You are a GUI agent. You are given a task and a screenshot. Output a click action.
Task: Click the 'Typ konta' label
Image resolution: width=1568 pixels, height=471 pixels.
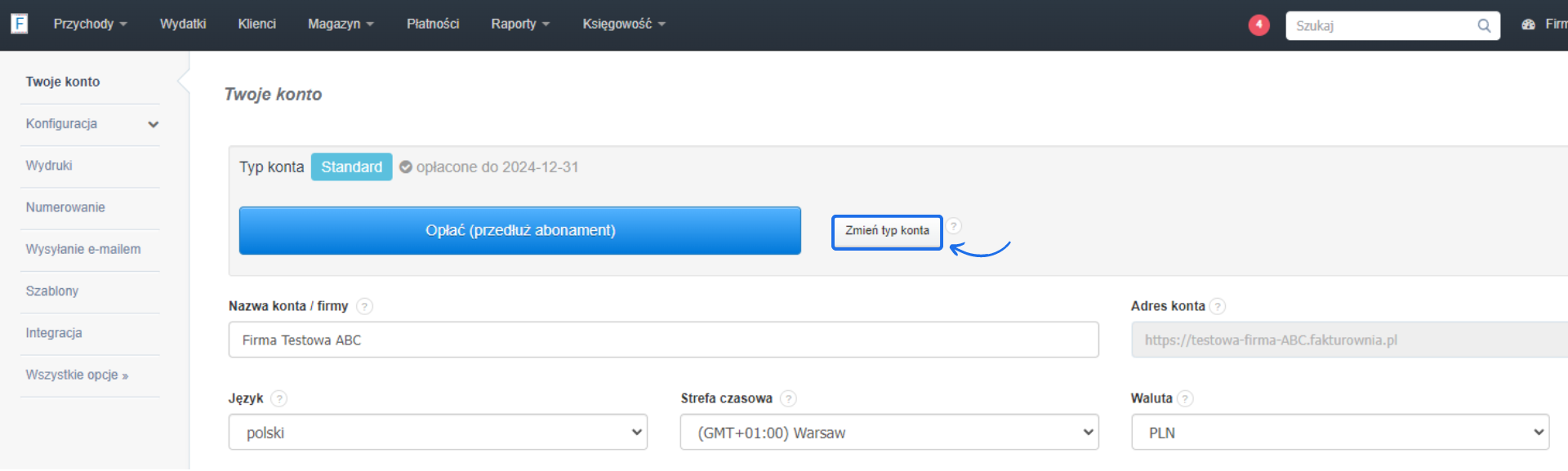tap(271, 167)
